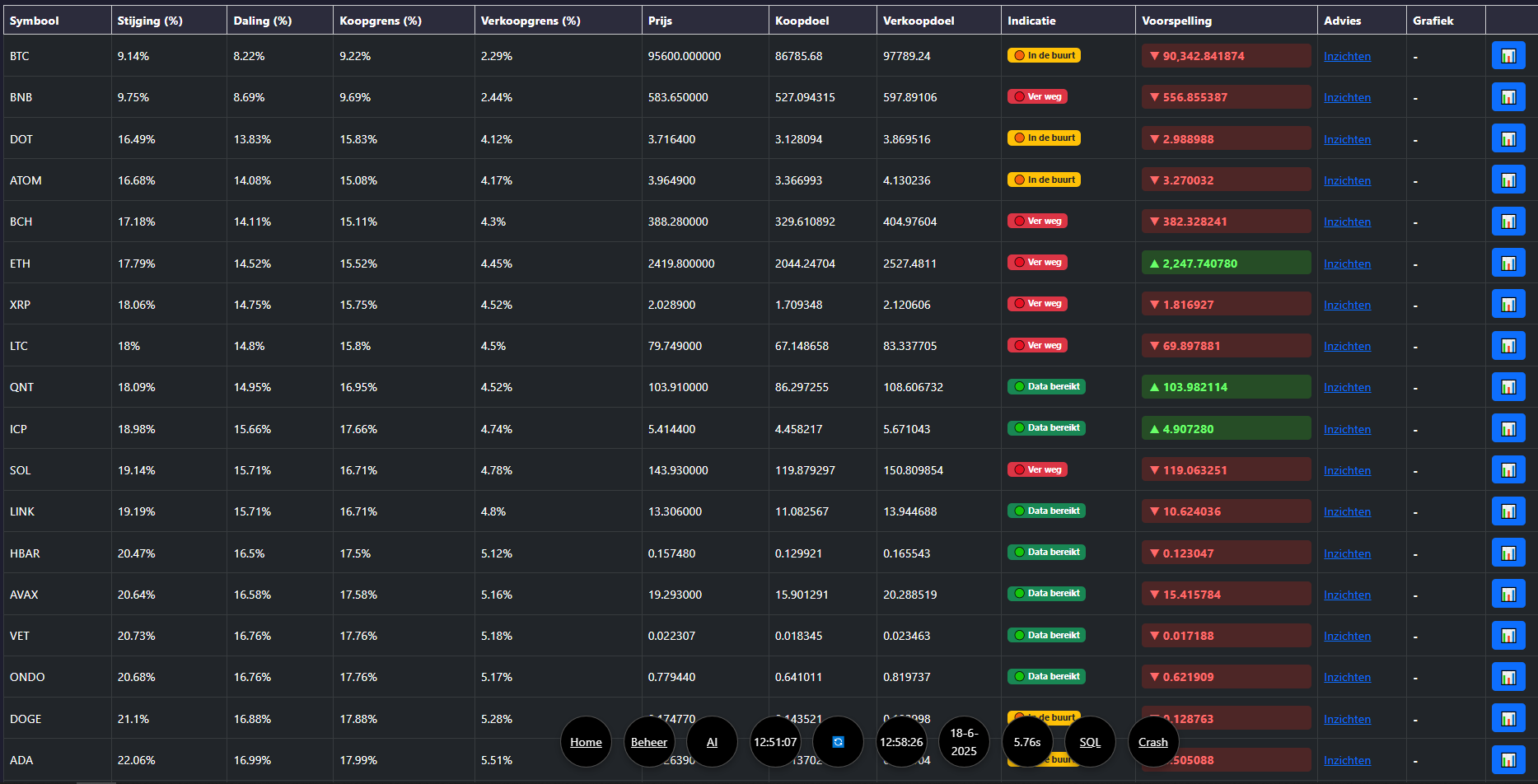The height and width of the screenshot is (784, 1538).
Task: Show the chart for the QNT row
Action: [1508, 387]
